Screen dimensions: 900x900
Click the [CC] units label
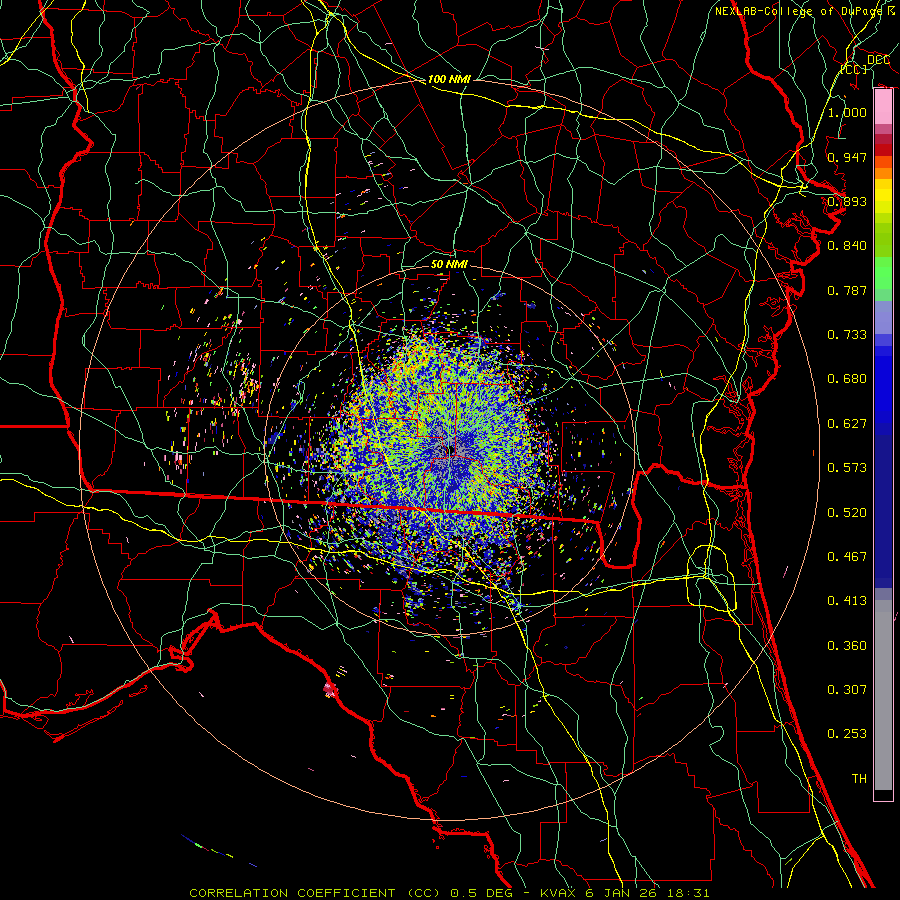854,69
